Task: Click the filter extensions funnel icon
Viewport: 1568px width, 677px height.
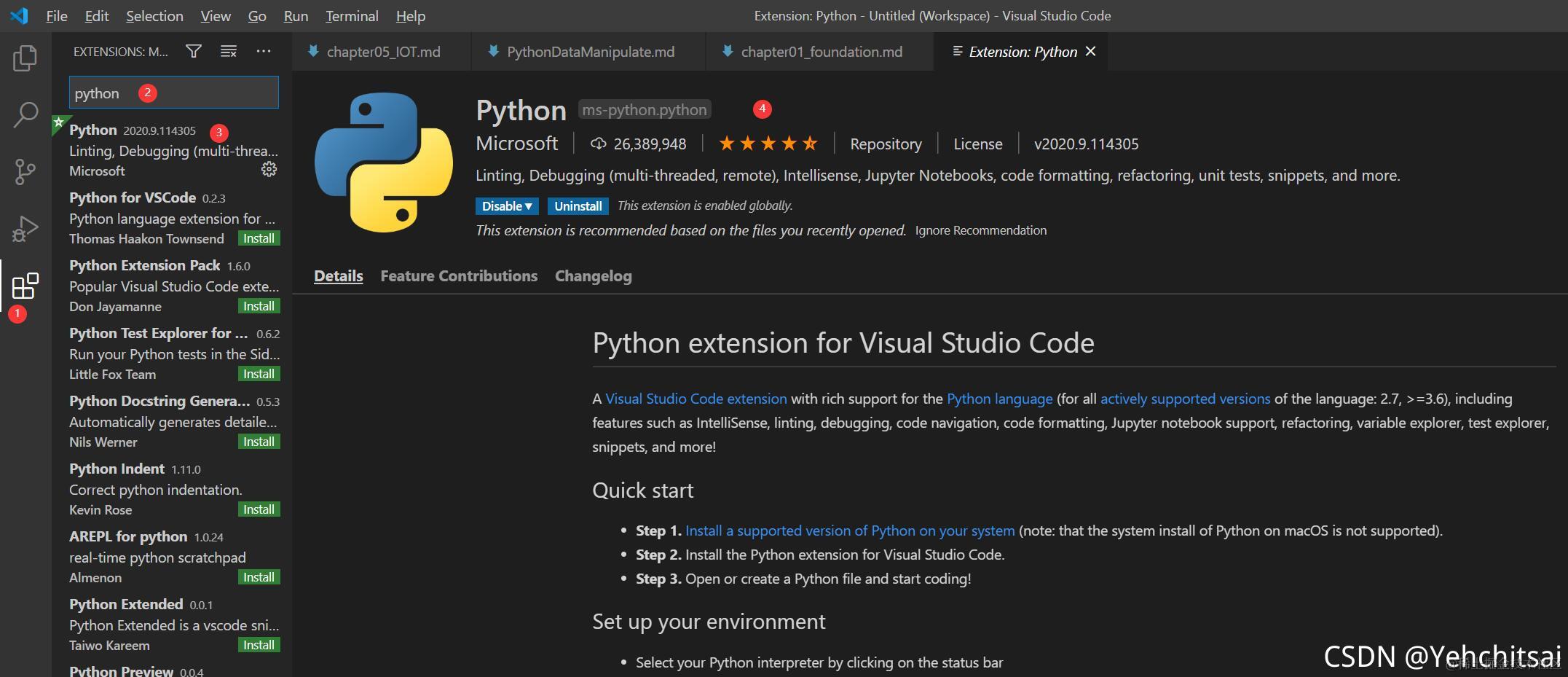Action: (194, 51)
